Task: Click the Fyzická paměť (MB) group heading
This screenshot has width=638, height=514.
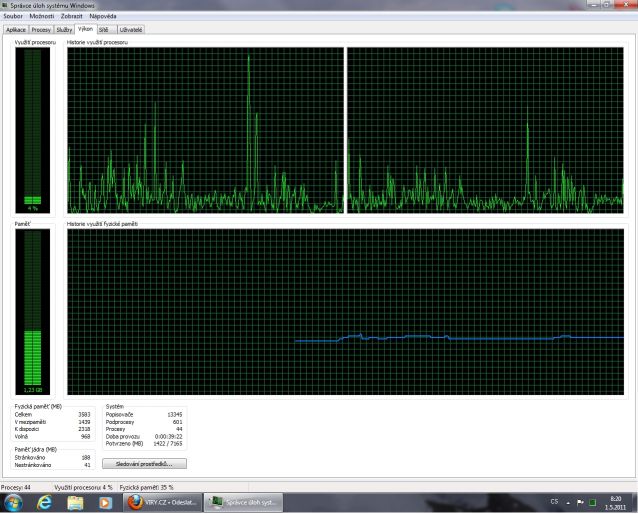Action: pyautogui.click(x=38, y=407)
